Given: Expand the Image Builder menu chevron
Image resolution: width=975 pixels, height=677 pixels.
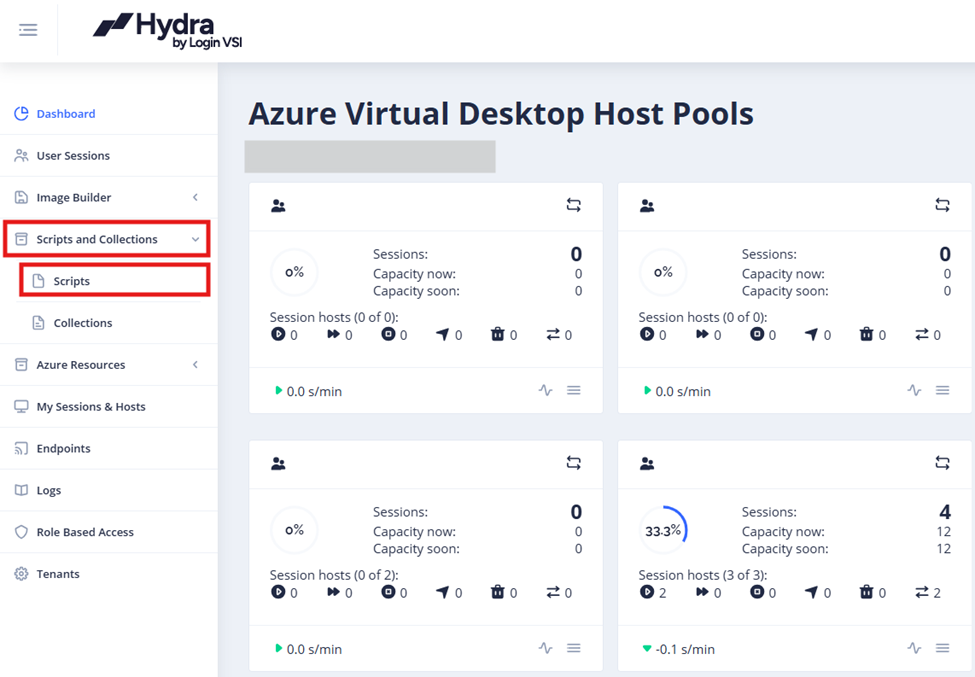Looking at the screenshot, I should pyautogui.click(x=196, y=198).
